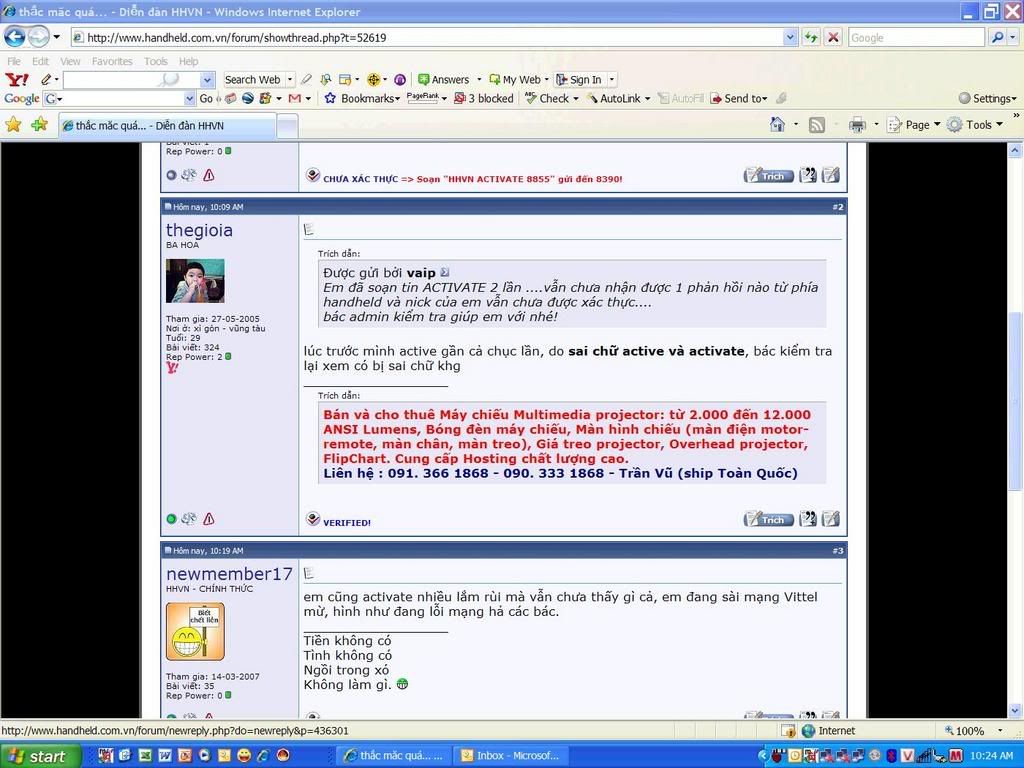
Task: Open the File menu
Action: point(14,61)
